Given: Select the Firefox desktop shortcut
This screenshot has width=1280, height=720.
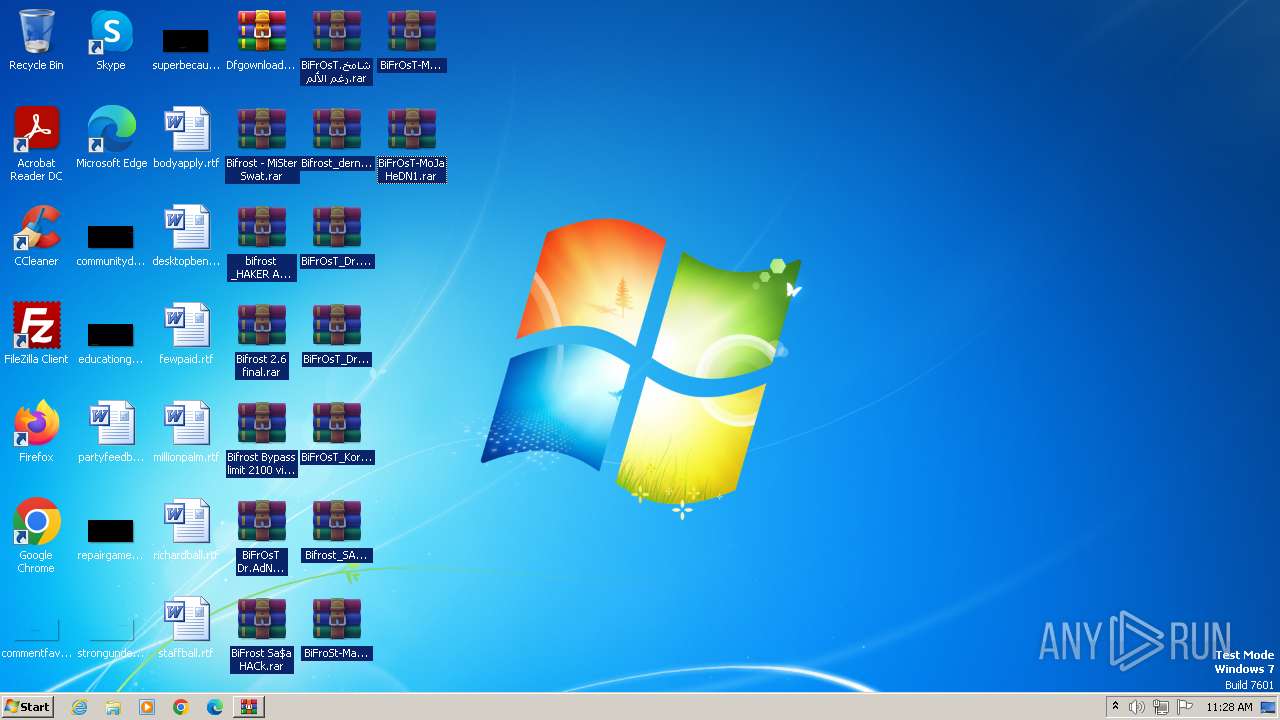Looking at the screenshot, I should tap(36, 432).
